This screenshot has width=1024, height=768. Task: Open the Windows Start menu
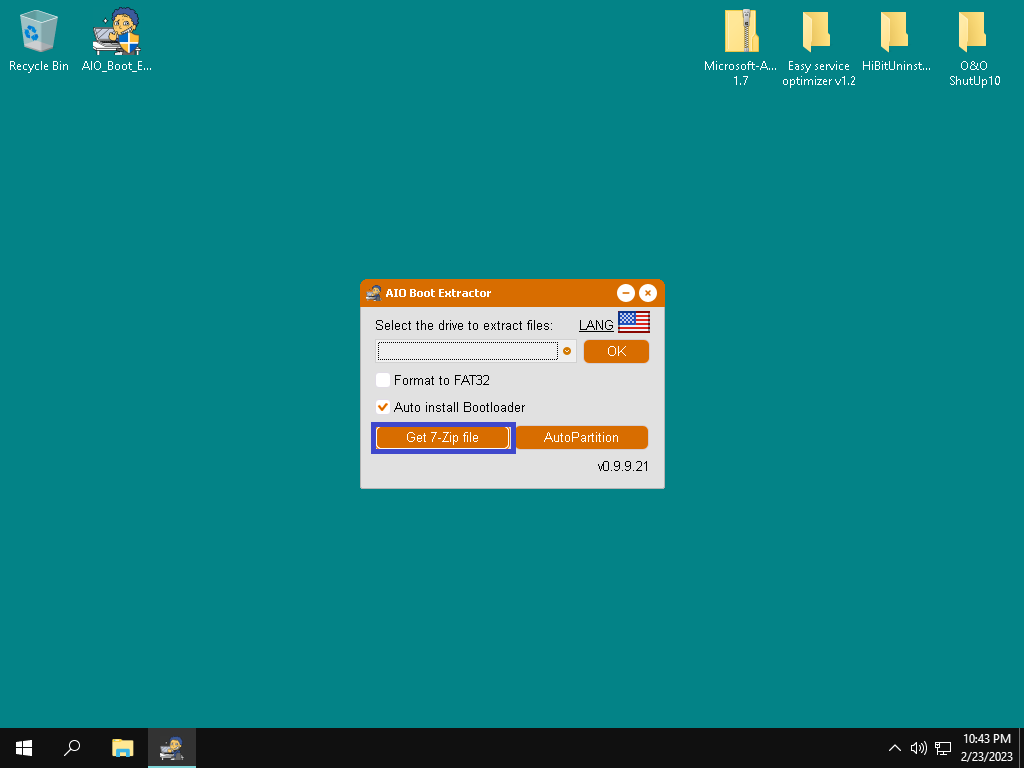(x=24, y=748)
